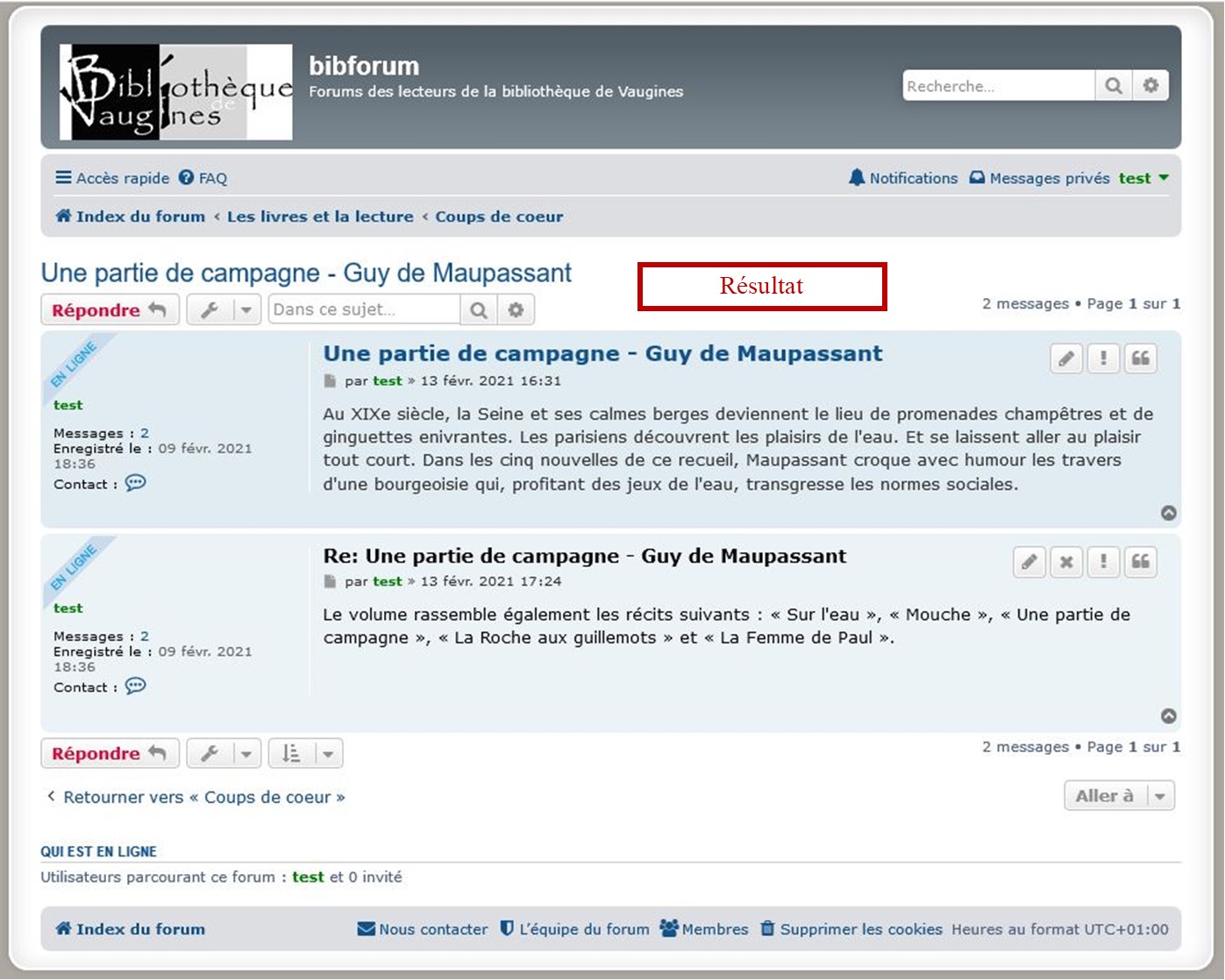The height and width of the screenshot is (980, 1225).
Task: Click the quote icon on first post
Action: tap(1140, 359)
